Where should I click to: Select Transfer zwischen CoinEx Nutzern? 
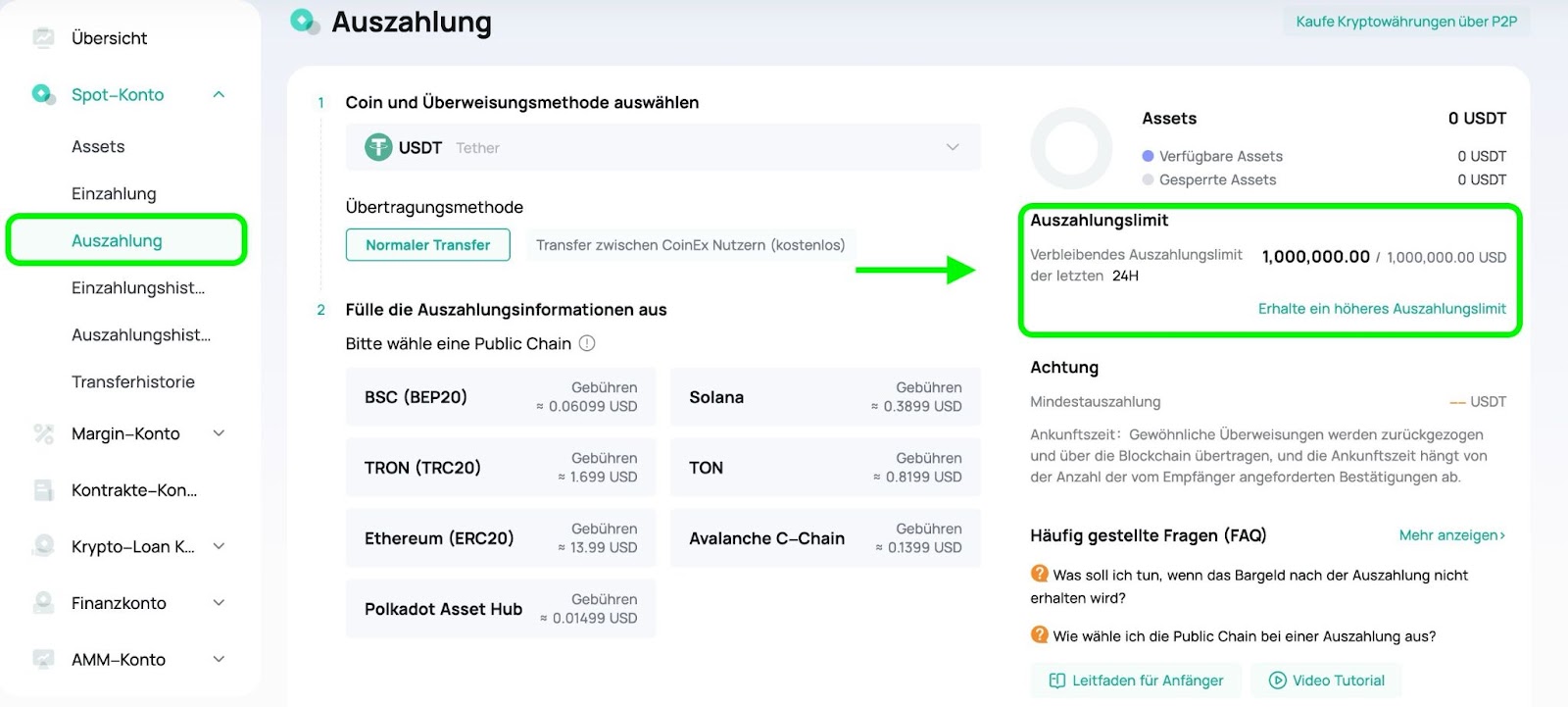pos(691,245)
